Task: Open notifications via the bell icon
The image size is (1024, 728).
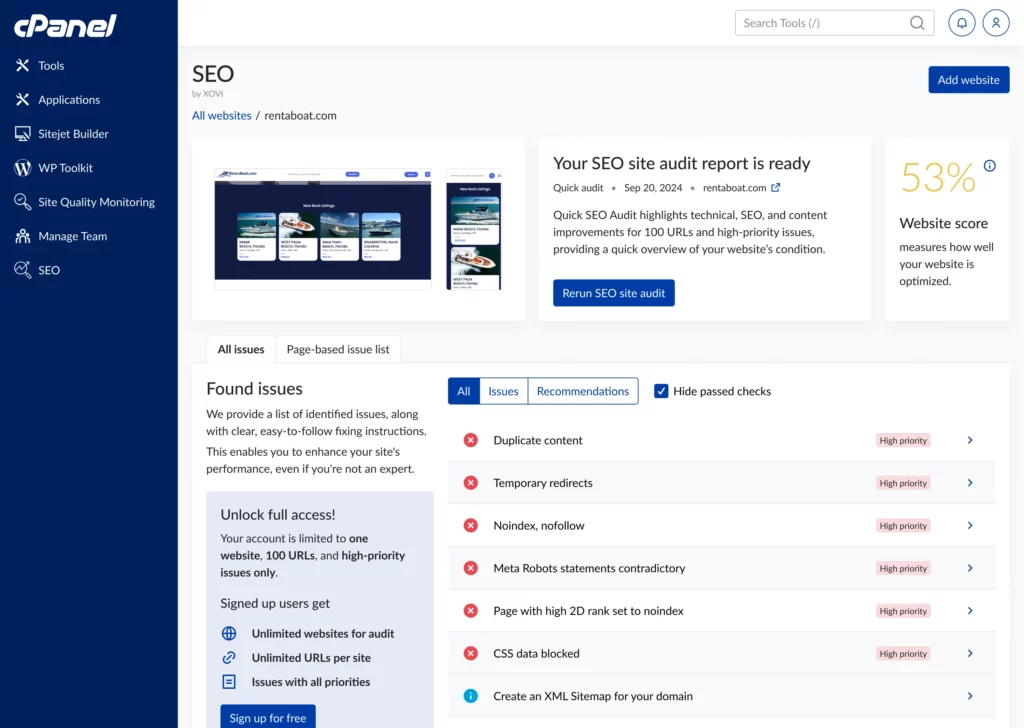Action: (961, 22)
